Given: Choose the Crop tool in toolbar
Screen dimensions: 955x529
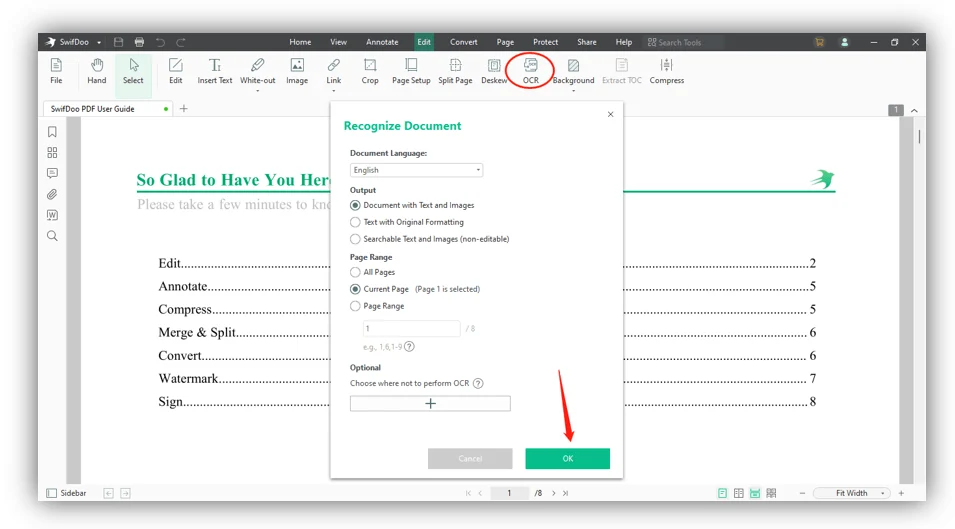Looking at the screenshot, I should click(x=370, y=71).
